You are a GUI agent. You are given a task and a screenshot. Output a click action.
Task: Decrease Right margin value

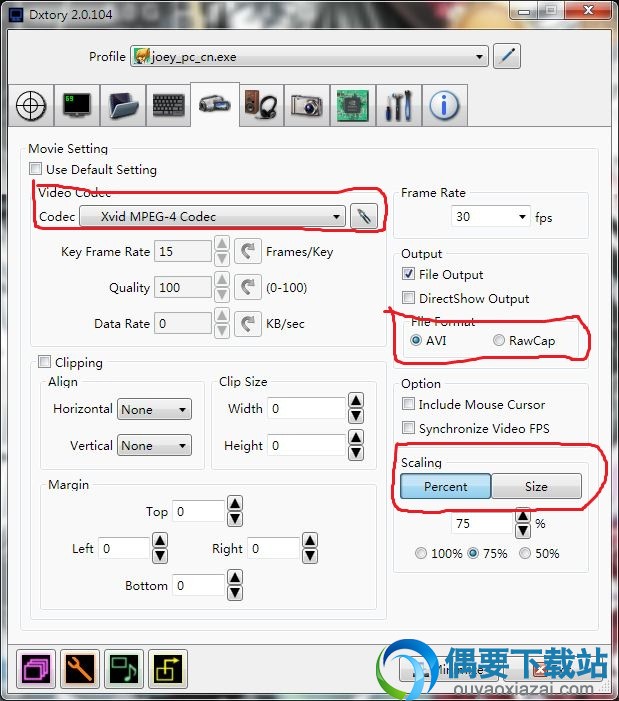310,556
